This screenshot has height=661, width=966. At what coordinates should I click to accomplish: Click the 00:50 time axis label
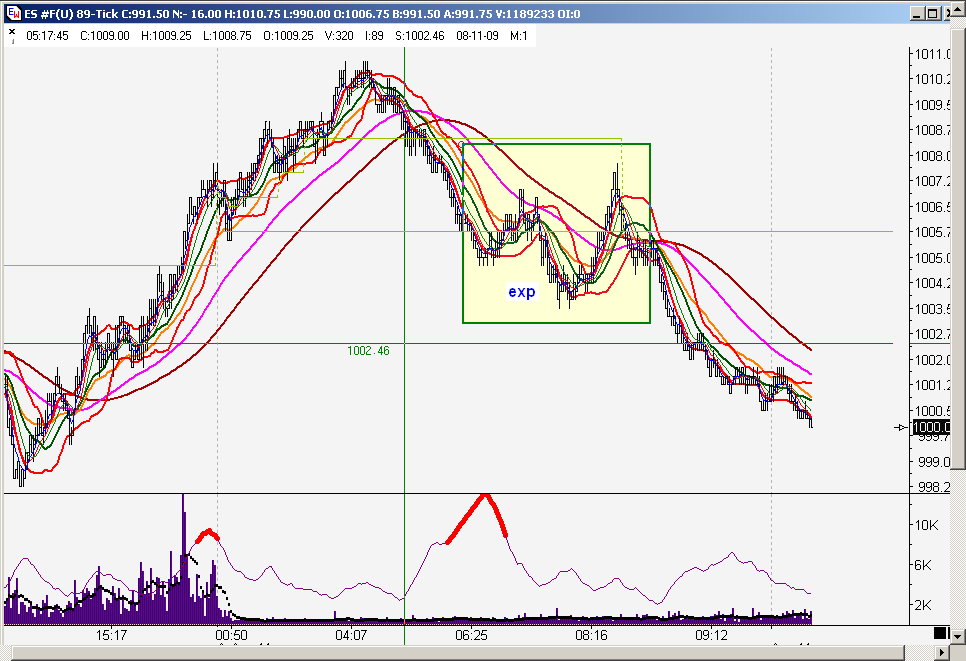pos(231,635)
